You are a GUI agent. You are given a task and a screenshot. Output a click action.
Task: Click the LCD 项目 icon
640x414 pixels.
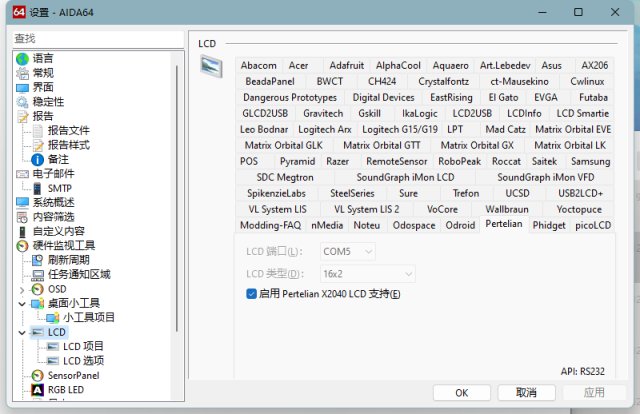point(53,347)
